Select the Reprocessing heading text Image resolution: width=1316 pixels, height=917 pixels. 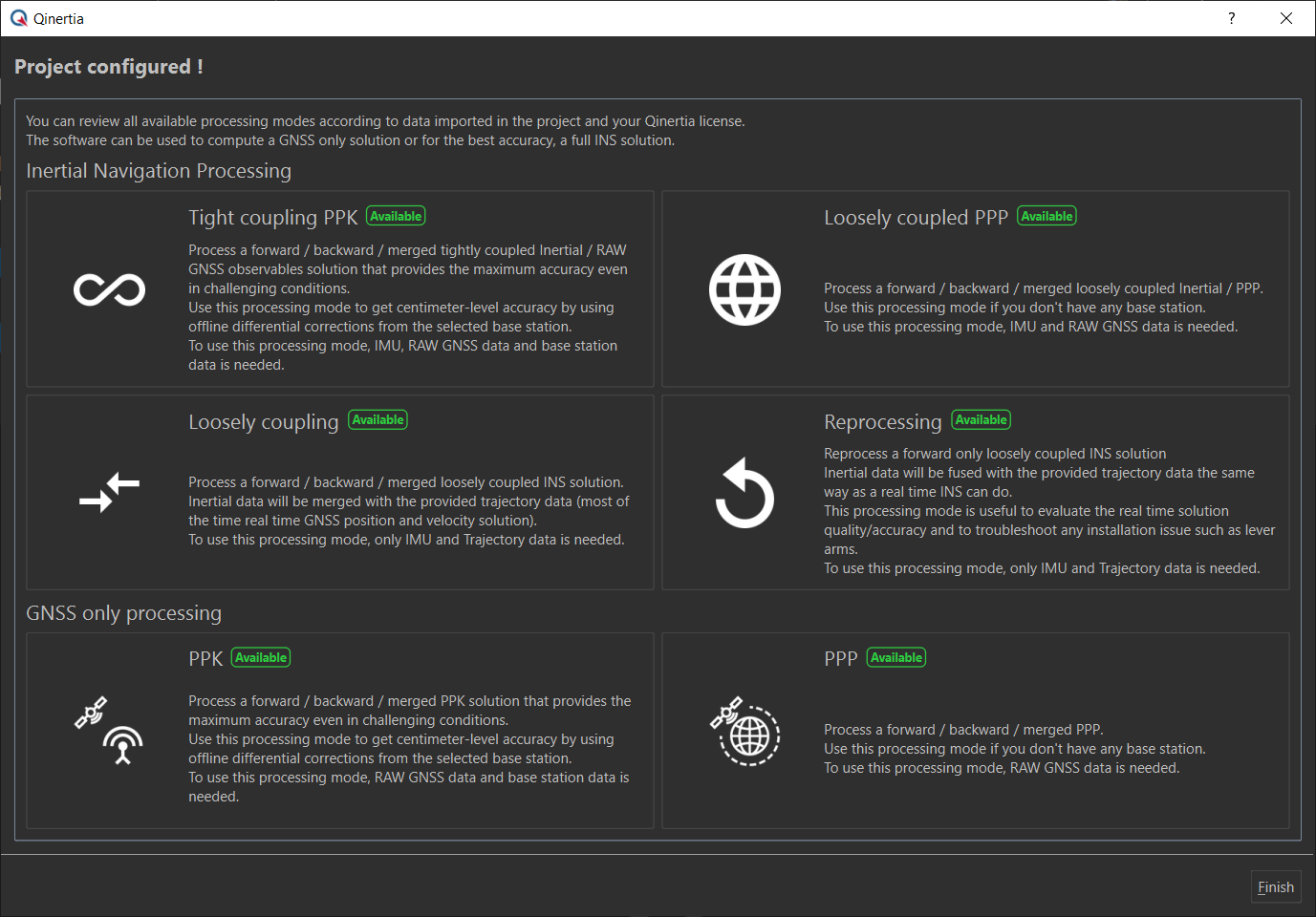click(x=882, y=422)
